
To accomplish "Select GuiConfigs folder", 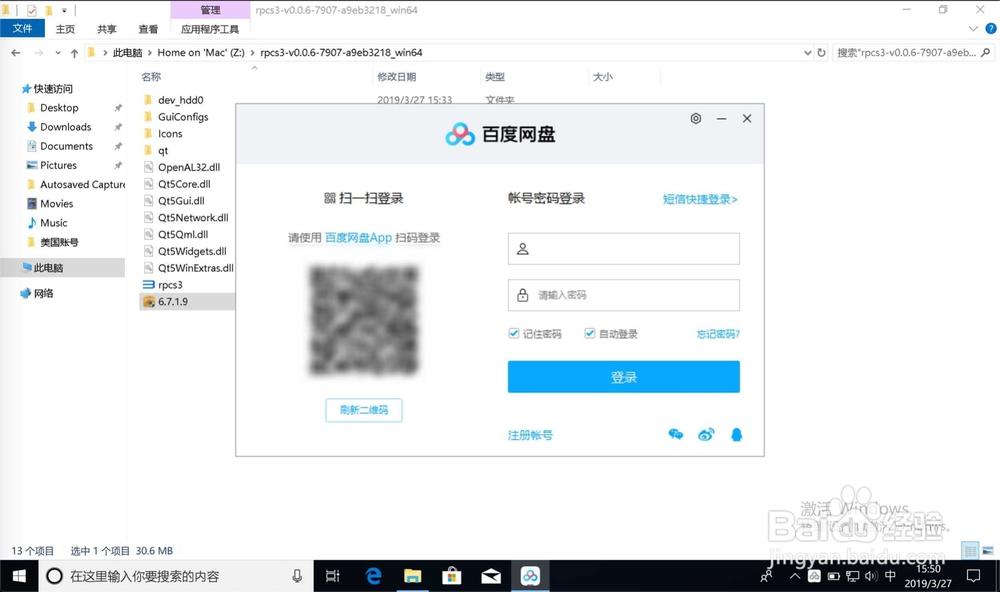I will pyautogui.click(x=183, y=117).
